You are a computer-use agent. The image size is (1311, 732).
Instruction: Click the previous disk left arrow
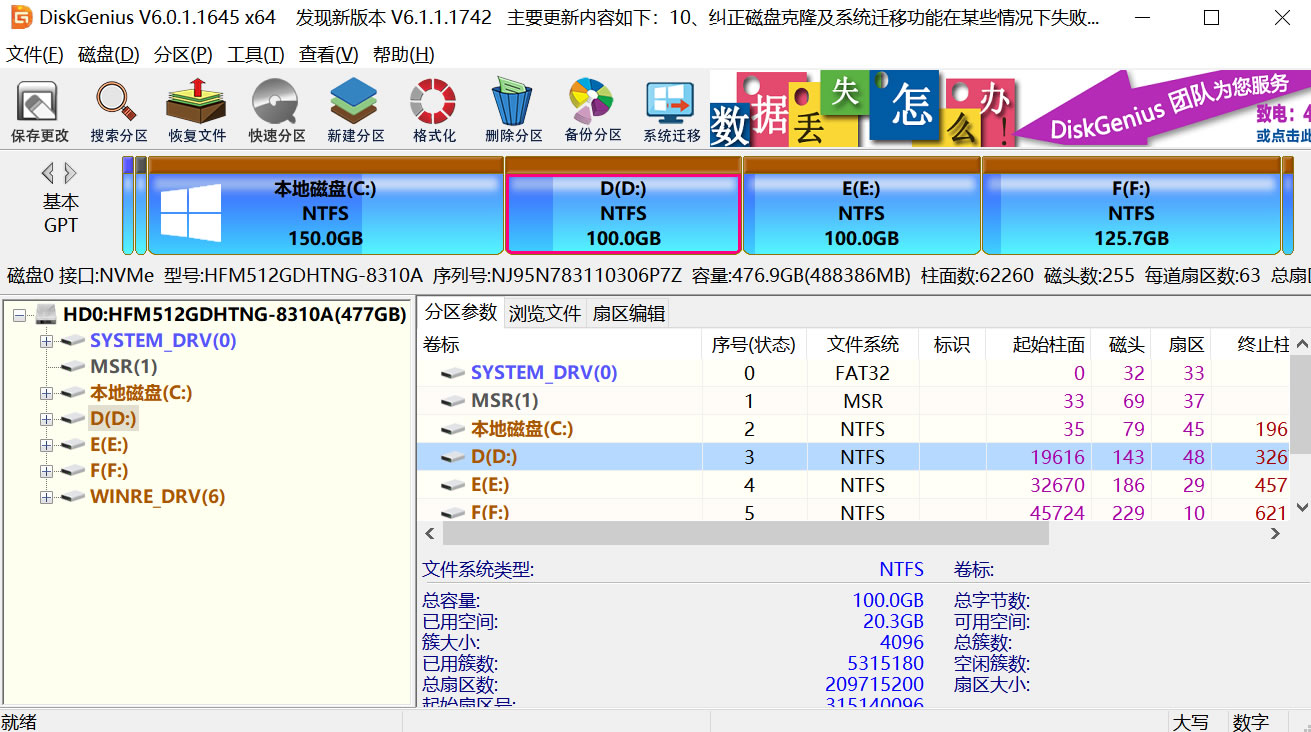(47, 173)
